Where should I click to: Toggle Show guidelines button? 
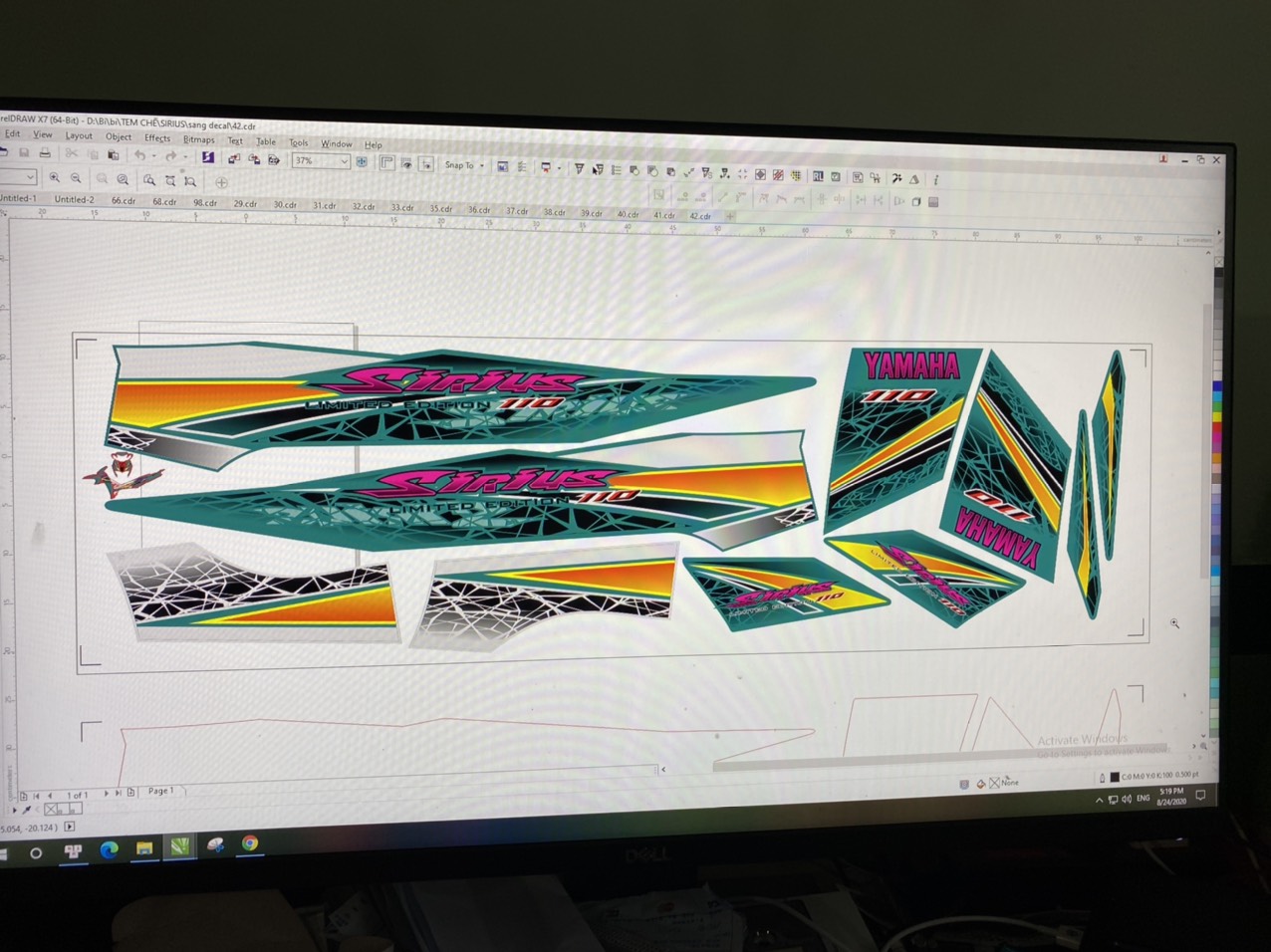(426, 164)
